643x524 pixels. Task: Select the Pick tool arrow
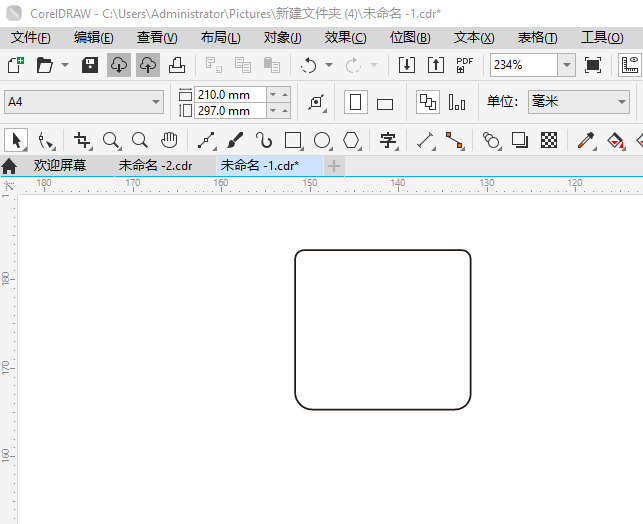[16, 140]
